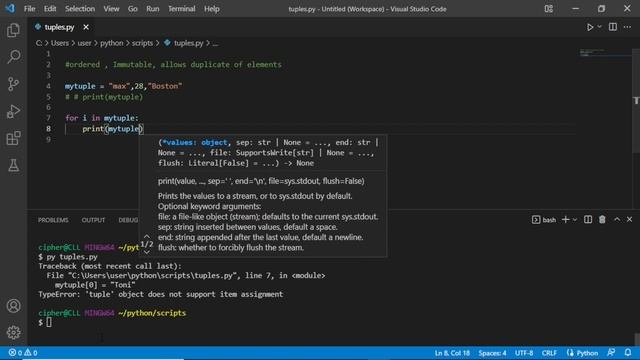Open the Accounts menu icon
This screenshot has height=360, width=640.
(13, 306)
